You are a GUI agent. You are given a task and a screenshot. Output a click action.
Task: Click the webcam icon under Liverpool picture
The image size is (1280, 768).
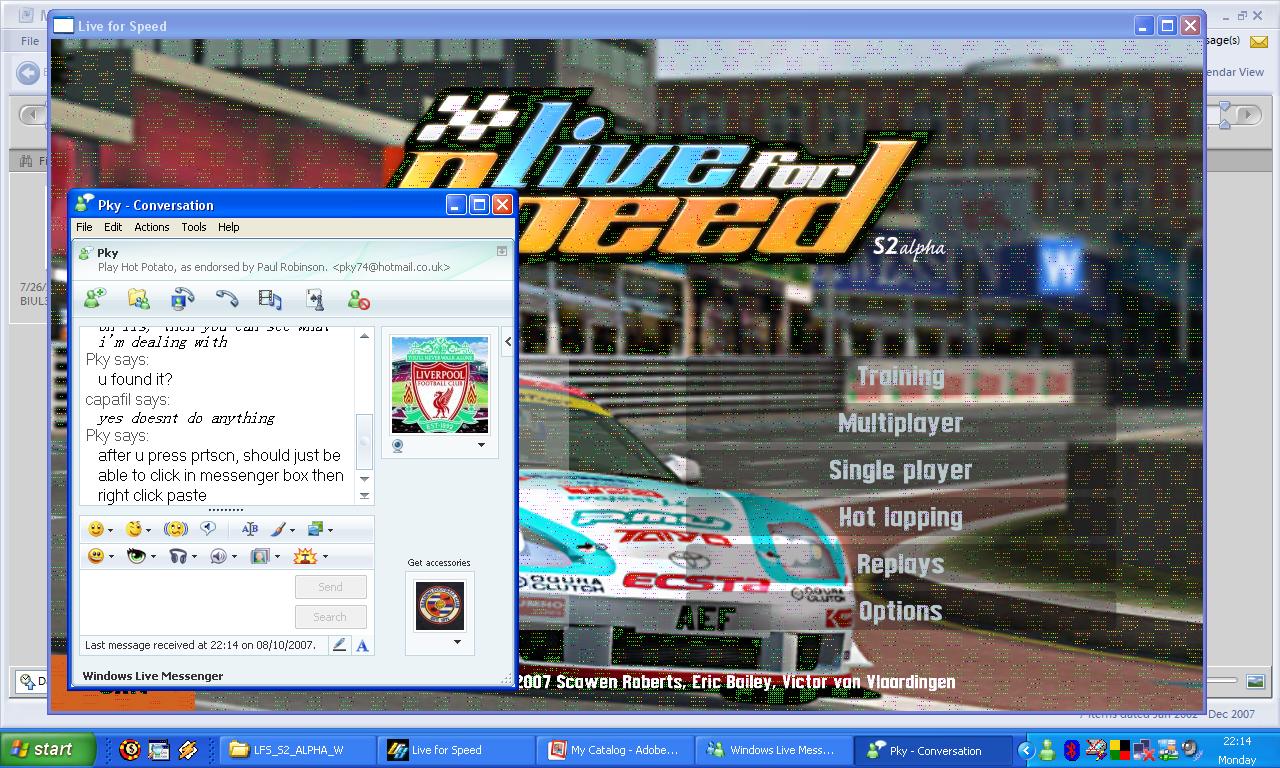tap(398, 446)
